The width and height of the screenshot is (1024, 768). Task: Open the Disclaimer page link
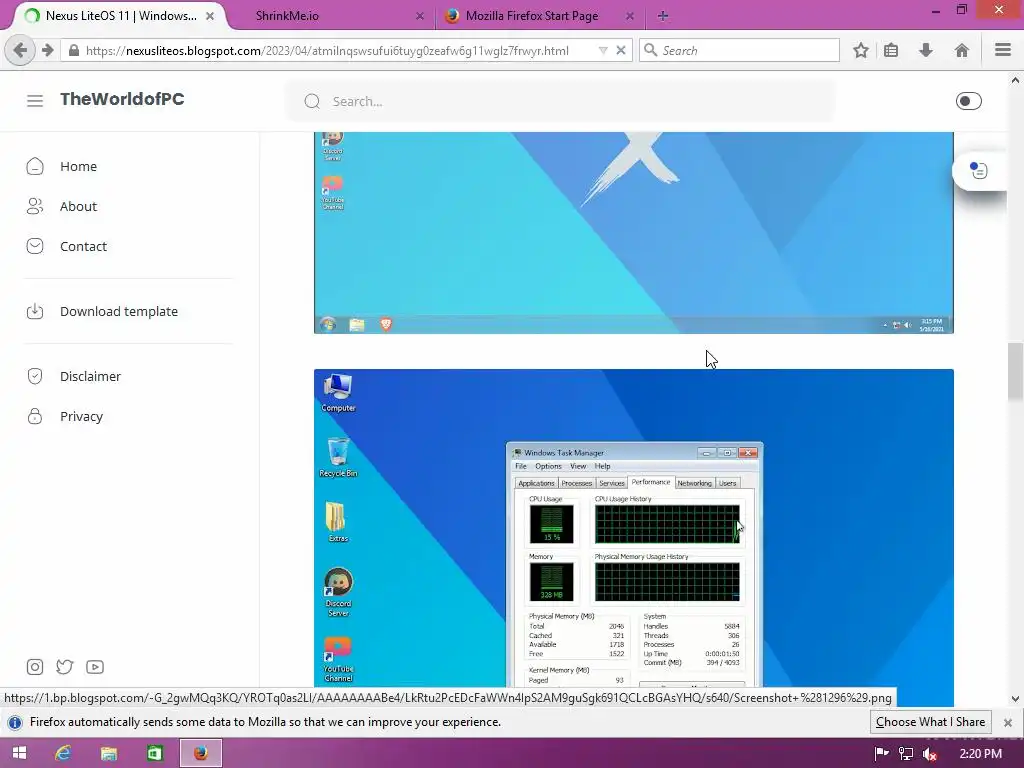pyautogui.click(x=90, y=376)
